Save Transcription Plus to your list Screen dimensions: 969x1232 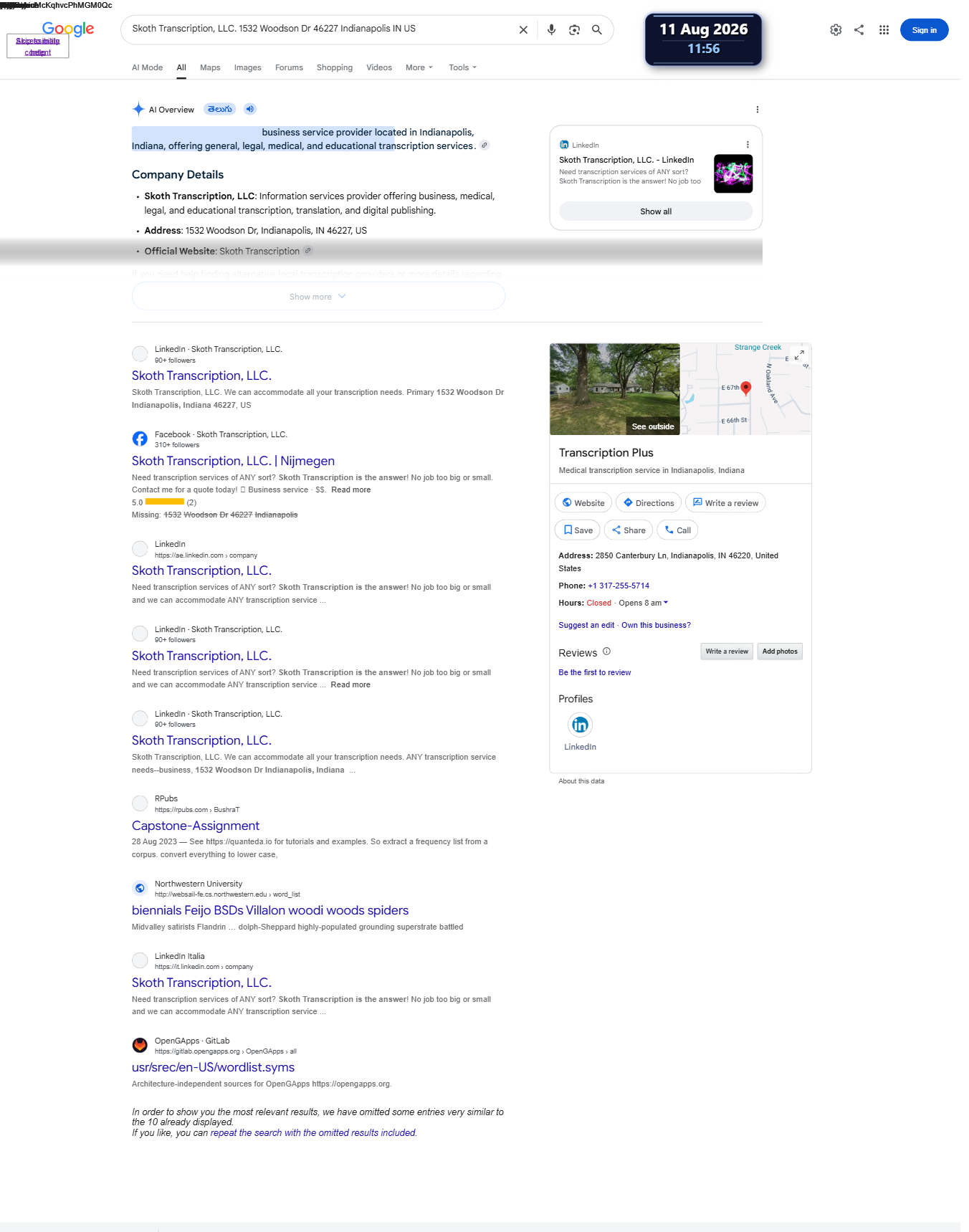578,530
